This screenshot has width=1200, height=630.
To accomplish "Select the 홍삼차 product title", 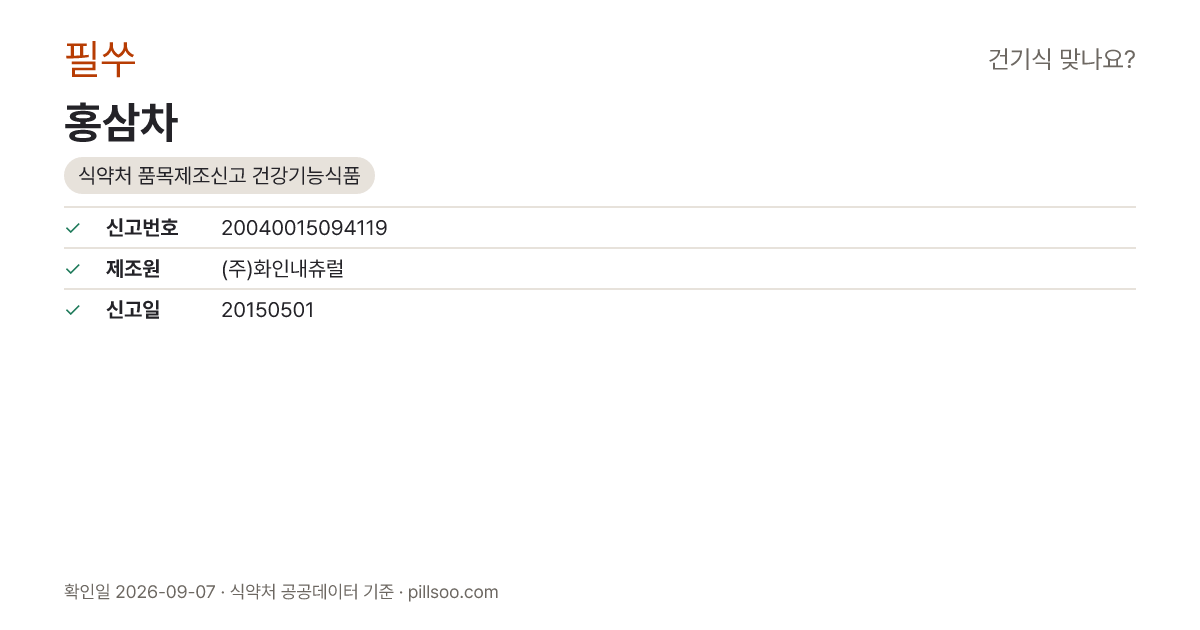I will pos(121,123).
